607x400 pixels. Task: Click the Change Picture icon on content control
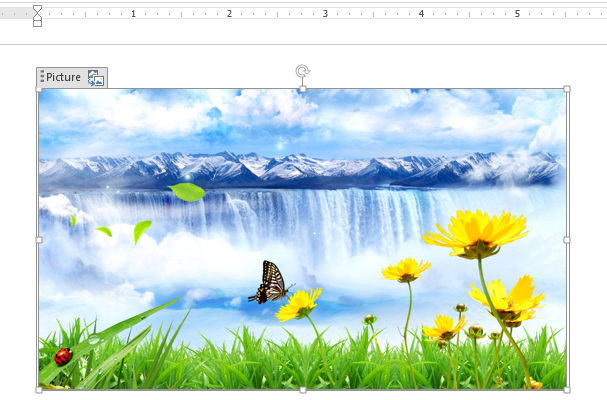(96, 78)
